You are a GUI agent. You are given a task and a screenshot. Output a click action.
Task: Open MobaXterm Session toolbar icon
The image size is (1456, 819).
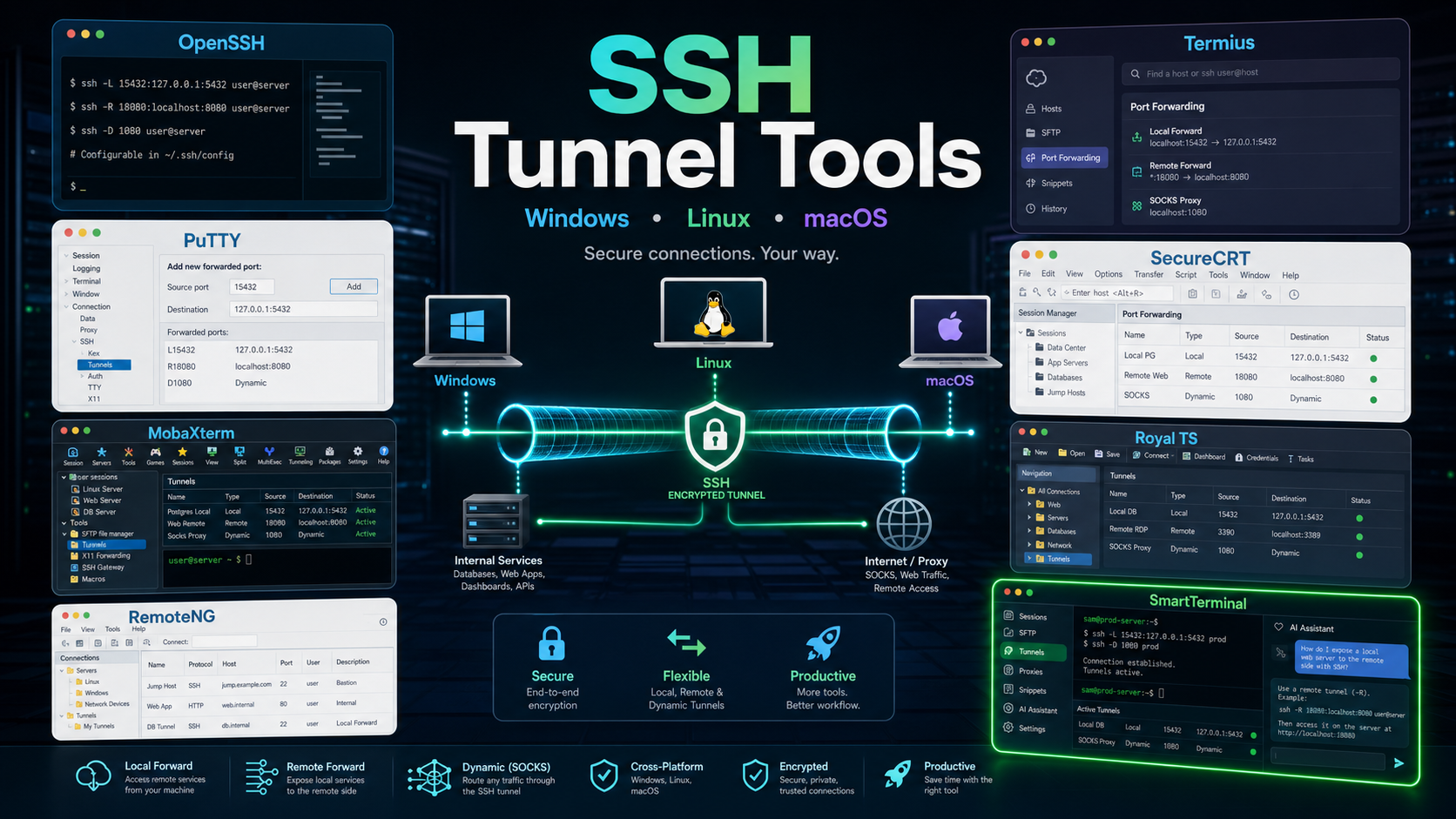(73, 453)
